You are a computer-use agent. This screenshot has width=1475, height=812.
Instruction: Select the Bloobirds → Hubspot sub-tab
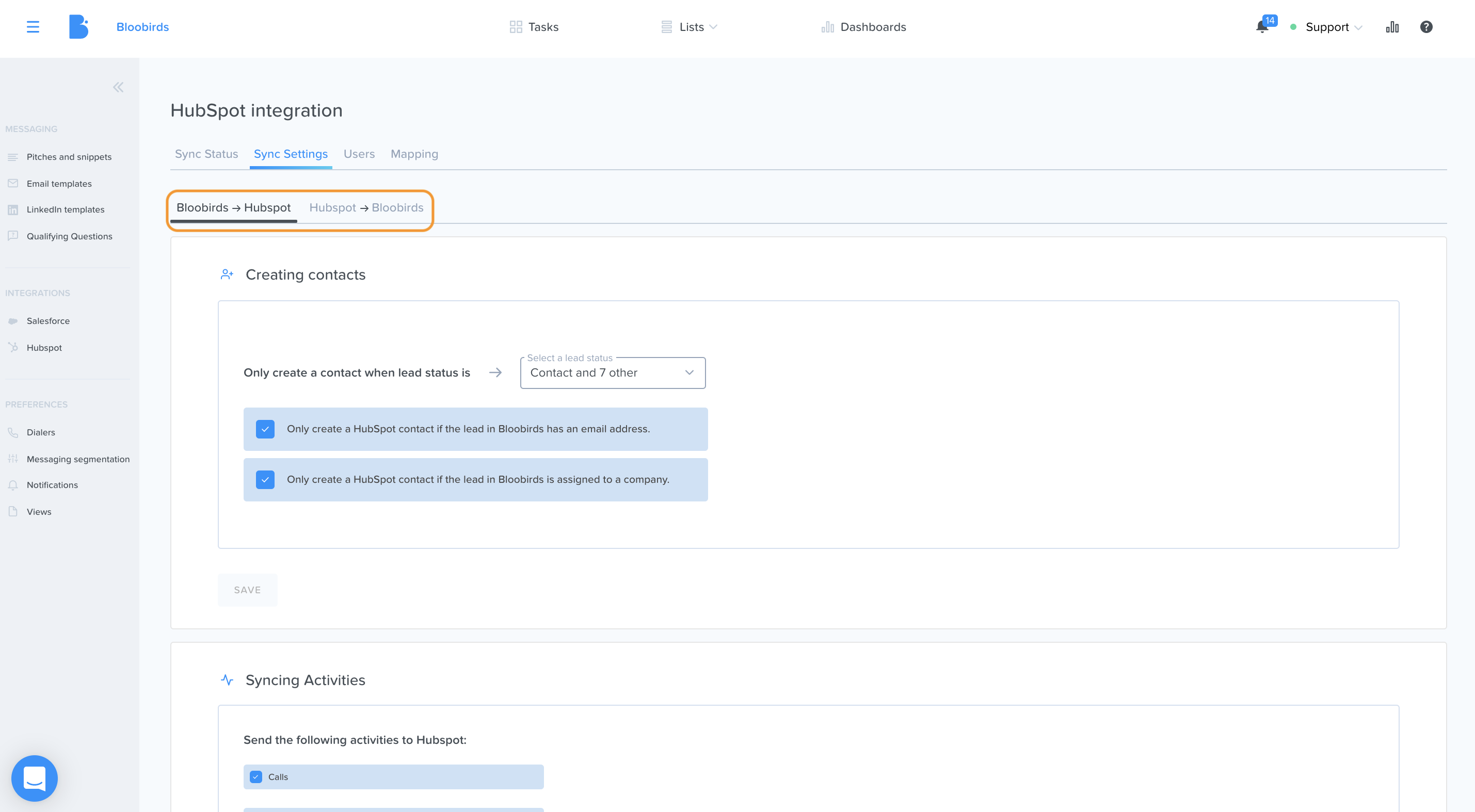click(234, 208)
